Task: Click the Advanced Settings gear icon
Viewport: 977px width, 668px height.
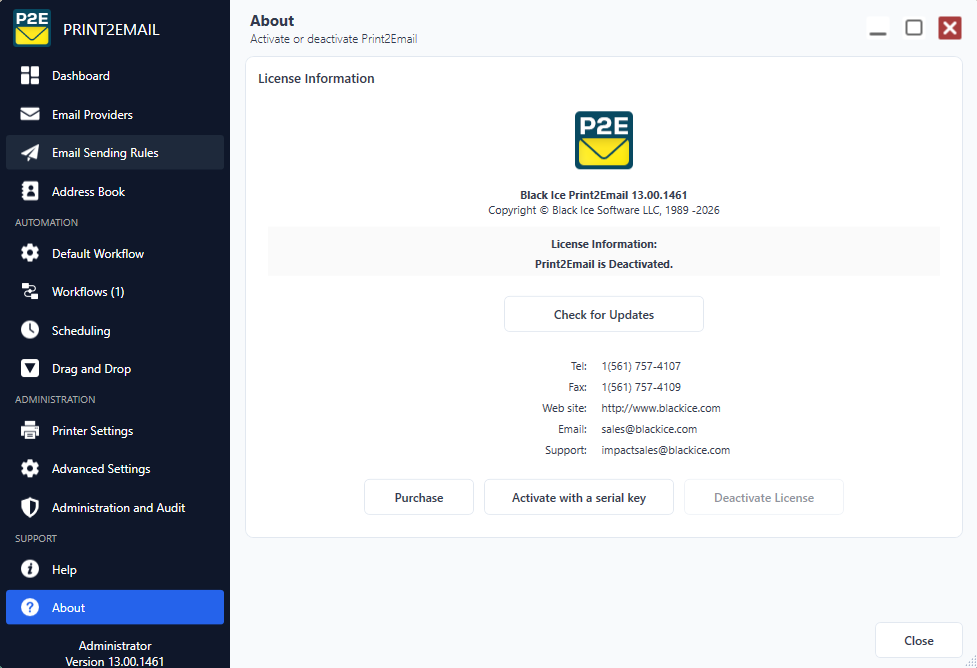Action: (x=30, y=469)
